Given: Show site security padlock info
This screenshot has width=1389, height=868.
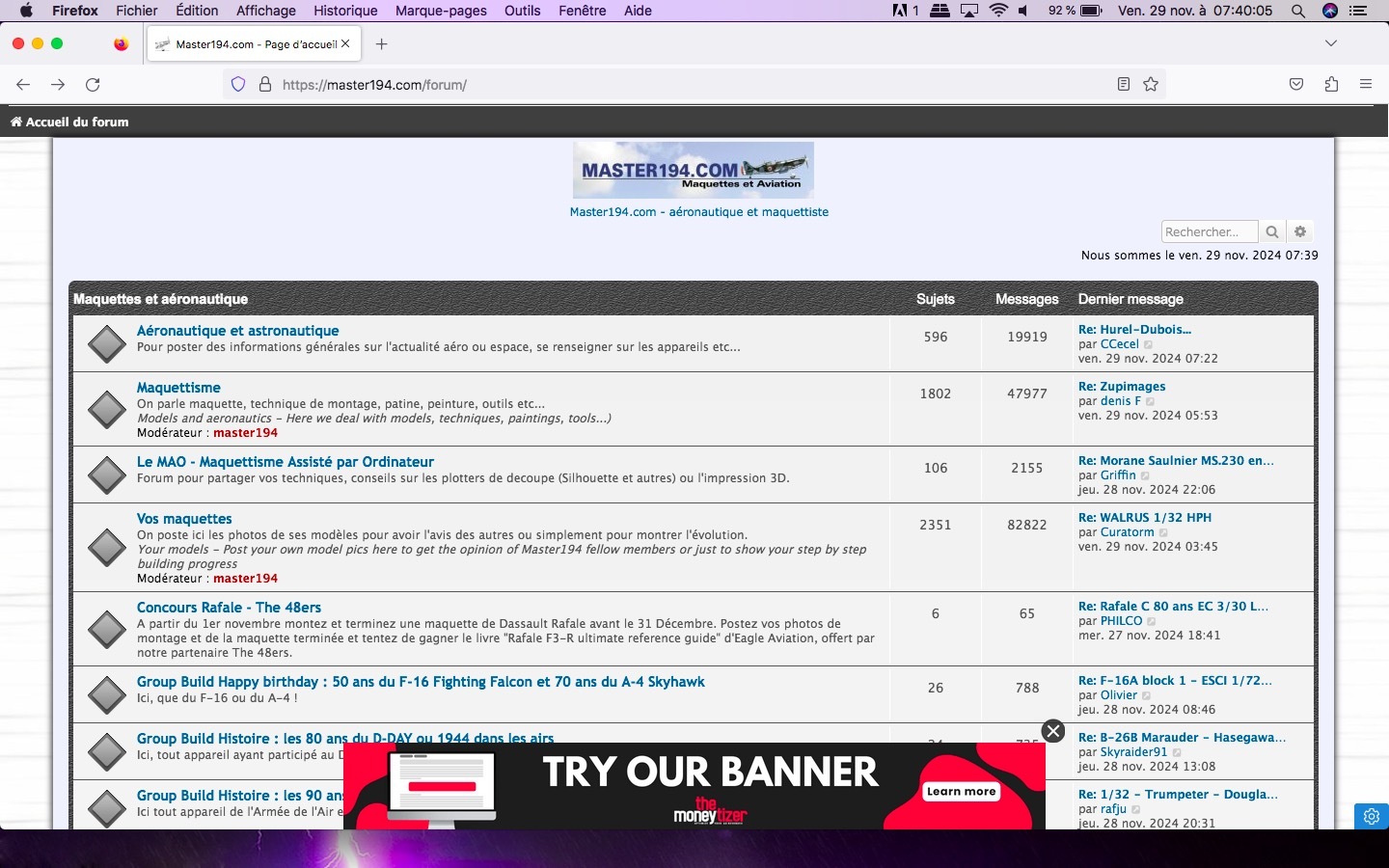Looking at the screenshot, I should coord(265,85).
